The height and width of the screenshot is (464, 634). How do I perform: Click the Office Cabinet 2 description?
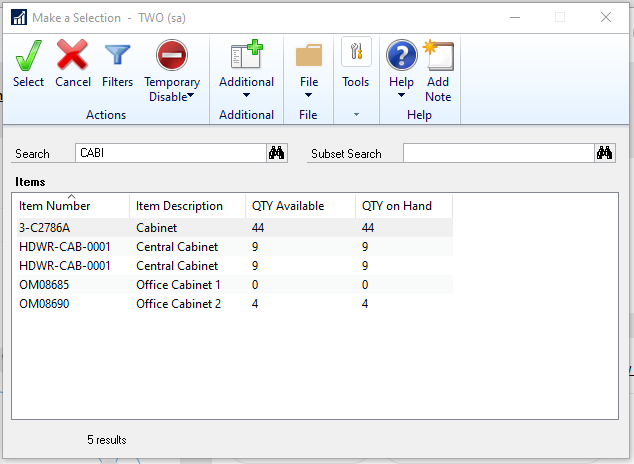(x=178, y=304)
